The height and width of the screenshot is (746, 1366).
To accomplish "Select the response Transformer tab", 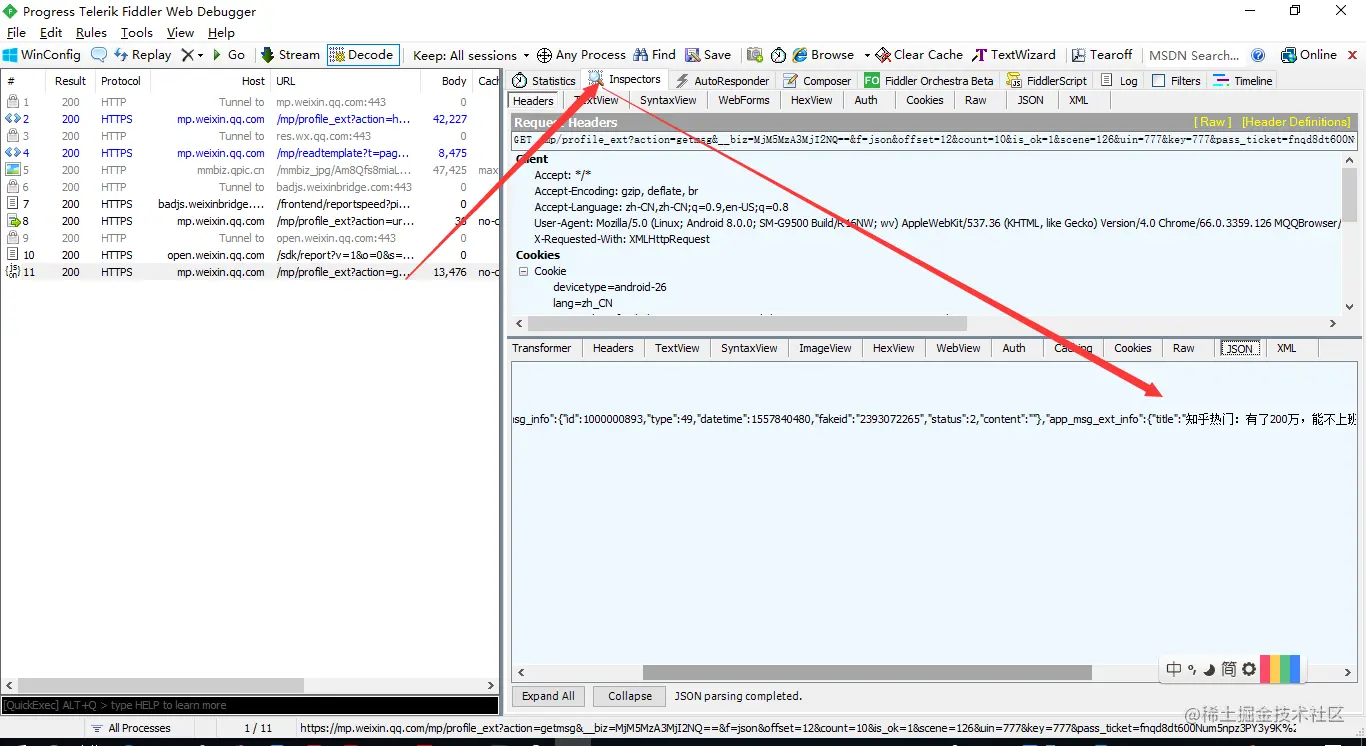I will [x=542, y=348].
